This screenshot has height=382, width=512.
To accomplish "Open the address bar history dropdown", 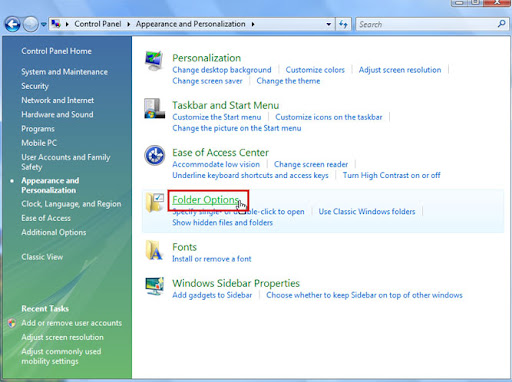I will 329,24.
